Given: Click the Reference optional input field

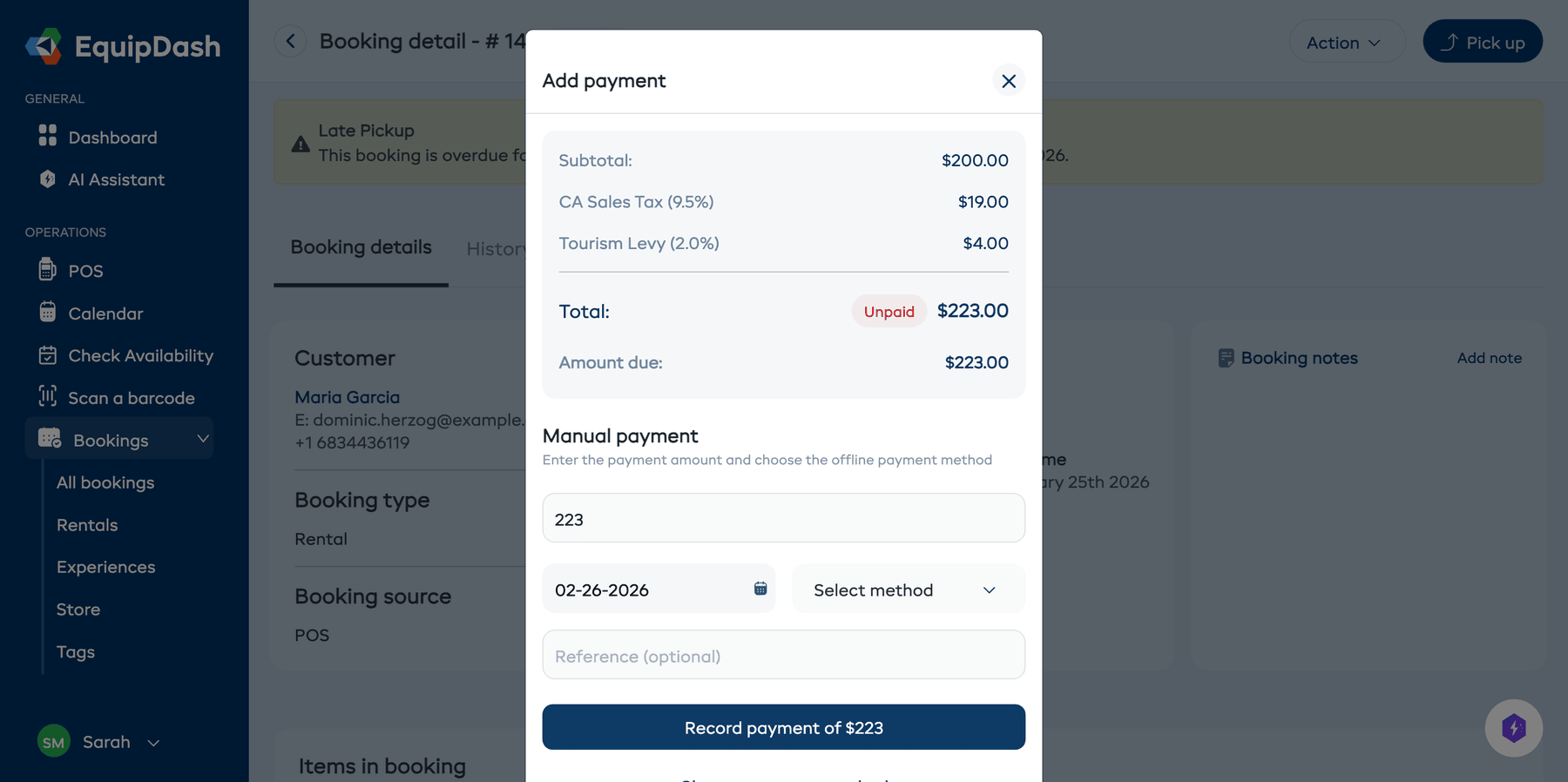Looking at the screenshot, I should click(x=782, y=655).
